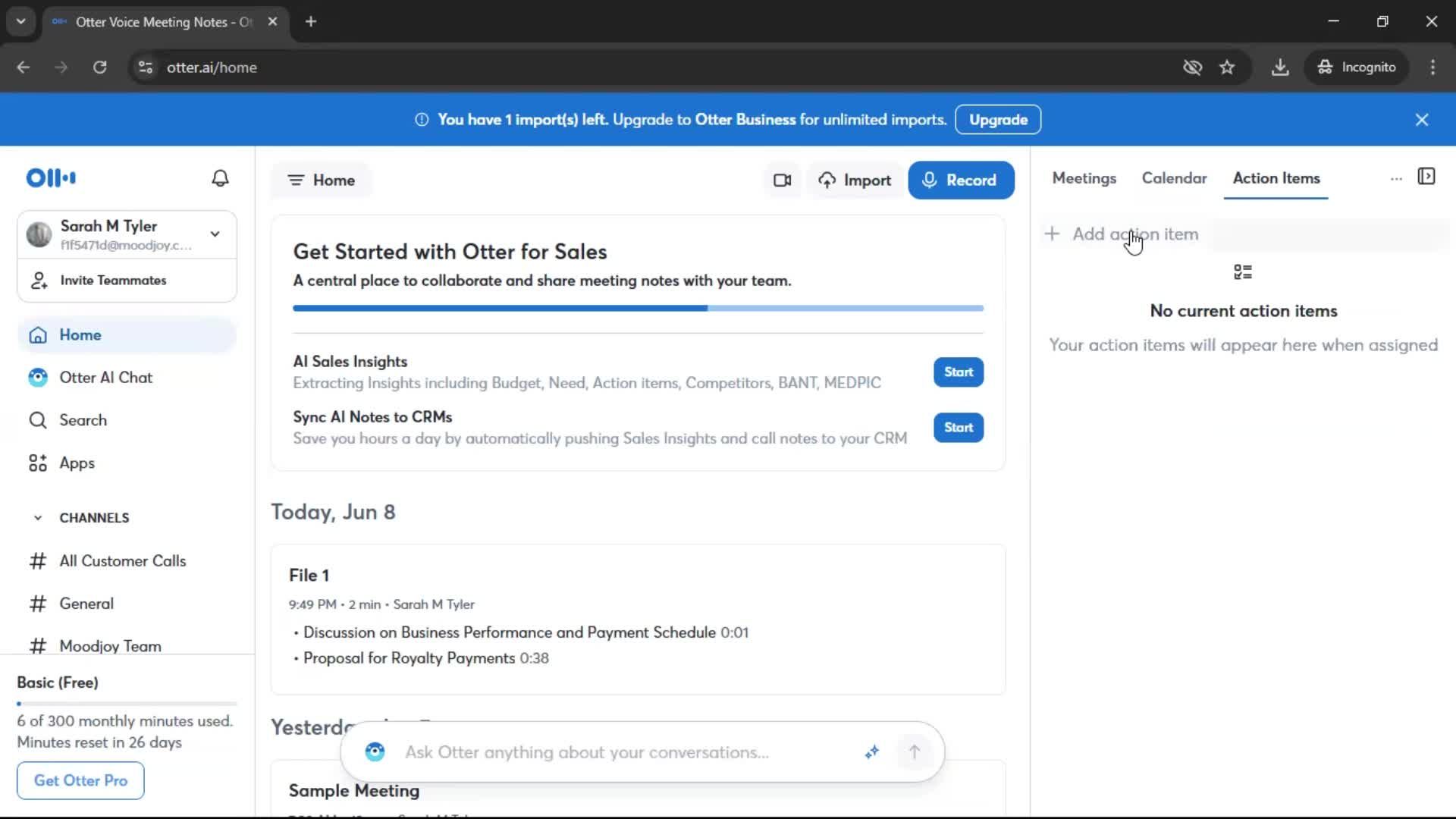1456x819 pixels.
Task: Click the onboarding progress bar
Action: pos(638,309)
